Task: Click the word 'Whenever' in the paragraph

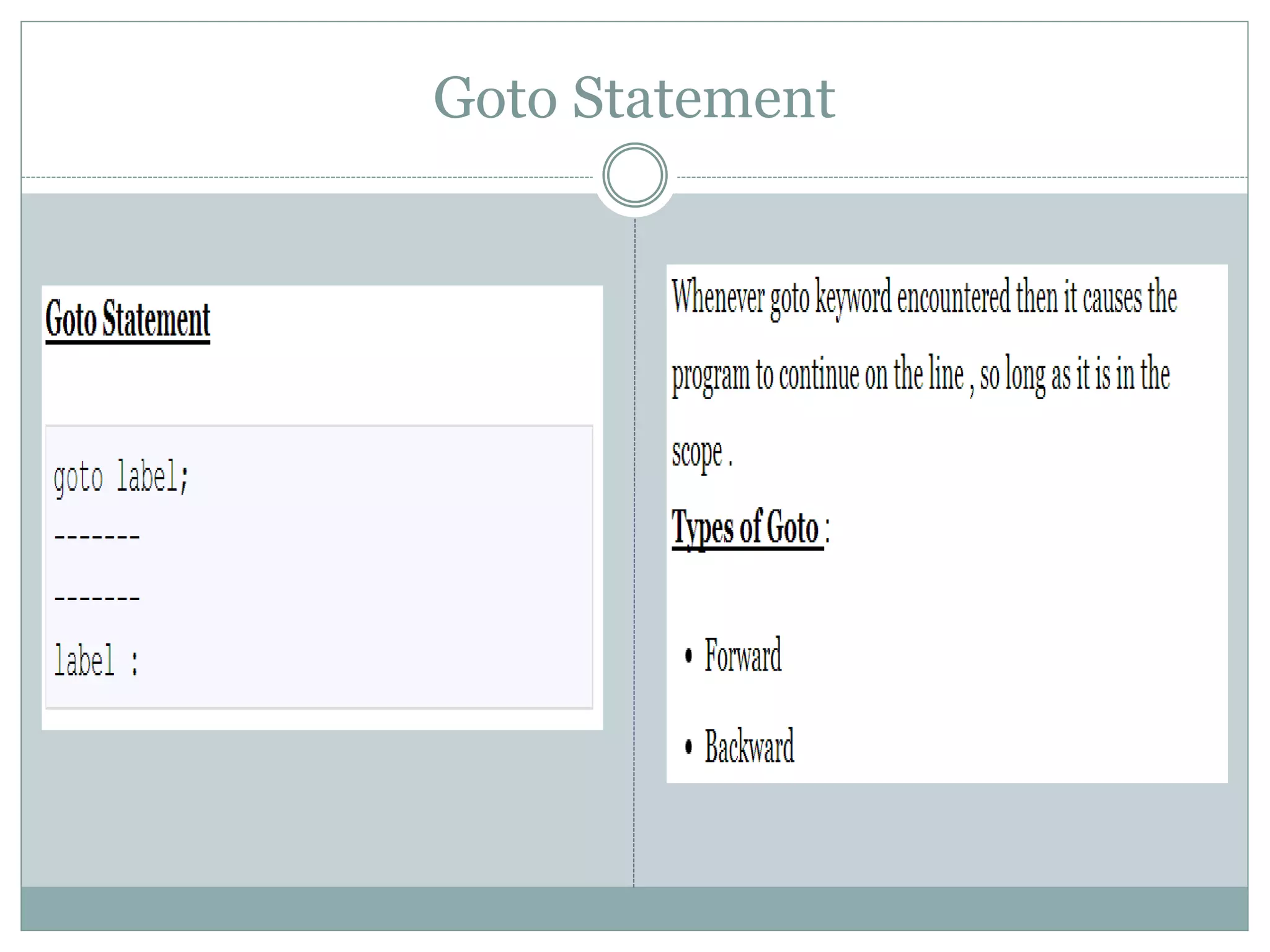Action: coord(717,297)
